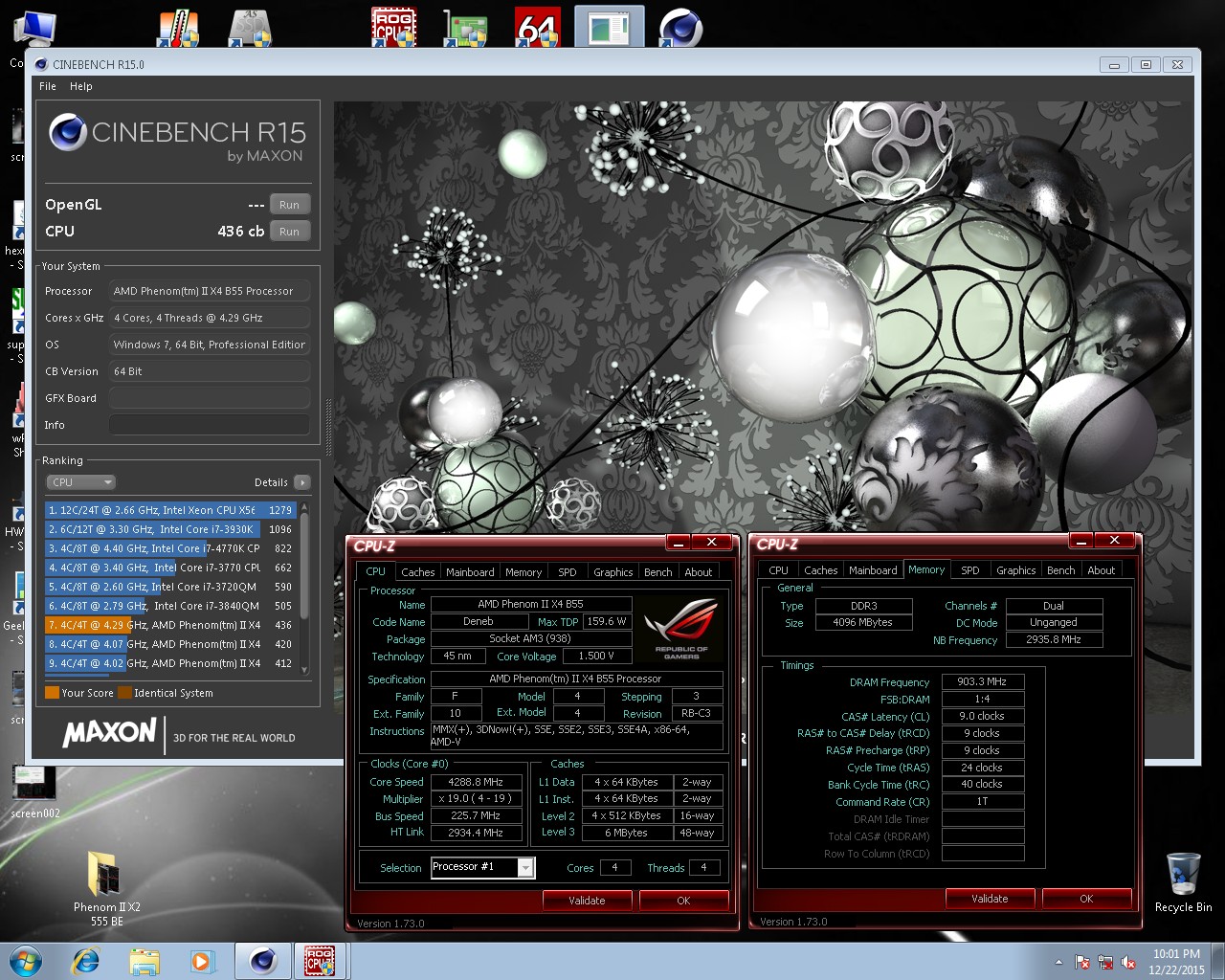
Task: Click the Cinebench R15 logo sphere
Action: (68, 132)
